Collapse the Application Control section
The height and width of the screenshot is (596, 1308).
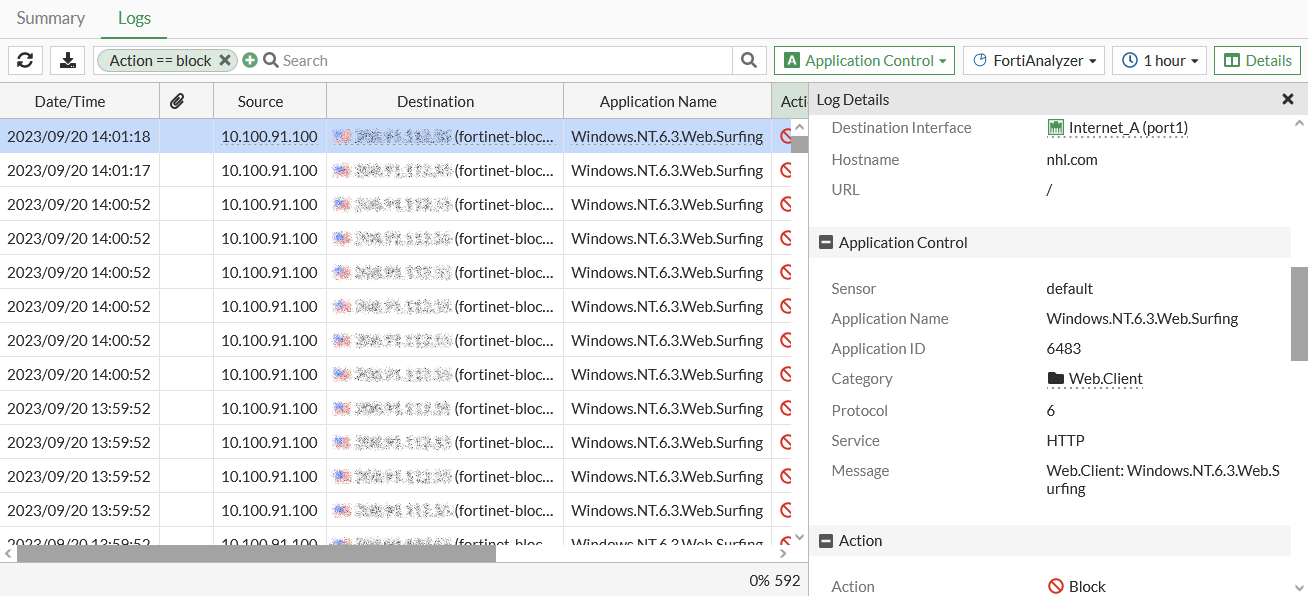825,242
